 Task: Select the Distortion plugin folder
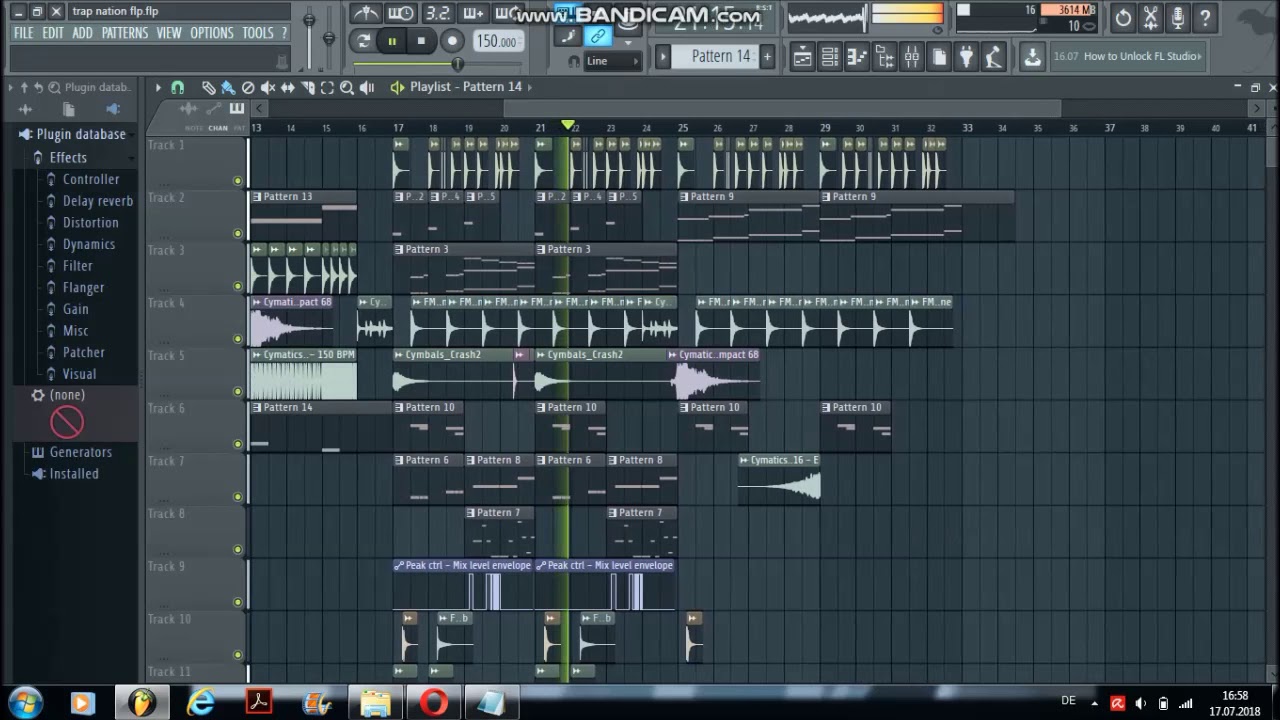pos(91,223)
